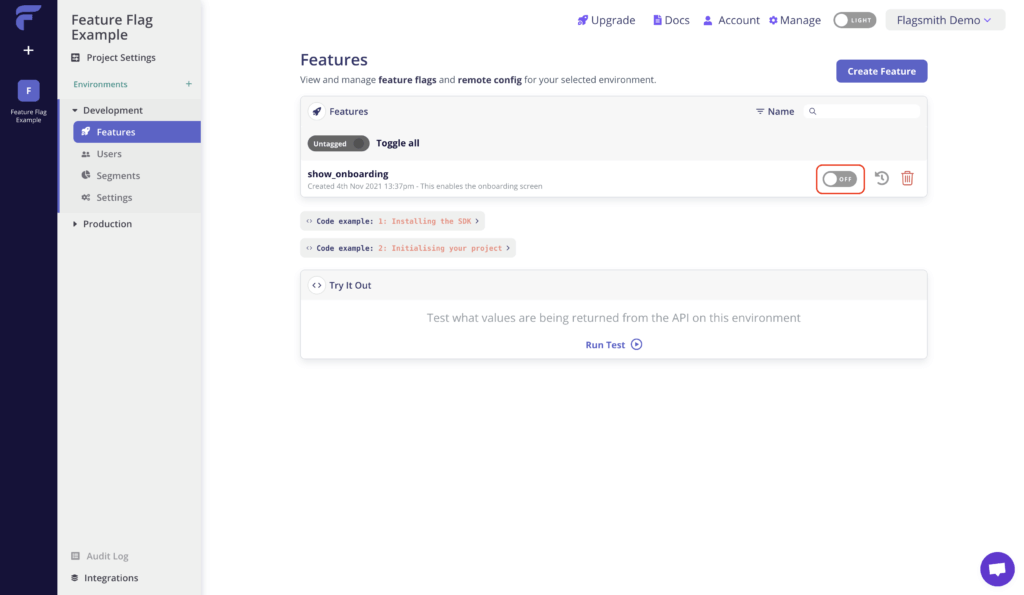The height and width of the screenshot is (595, 1024).
Task: Delete show_onboarding with the trash icon
Action: [907, 178]
